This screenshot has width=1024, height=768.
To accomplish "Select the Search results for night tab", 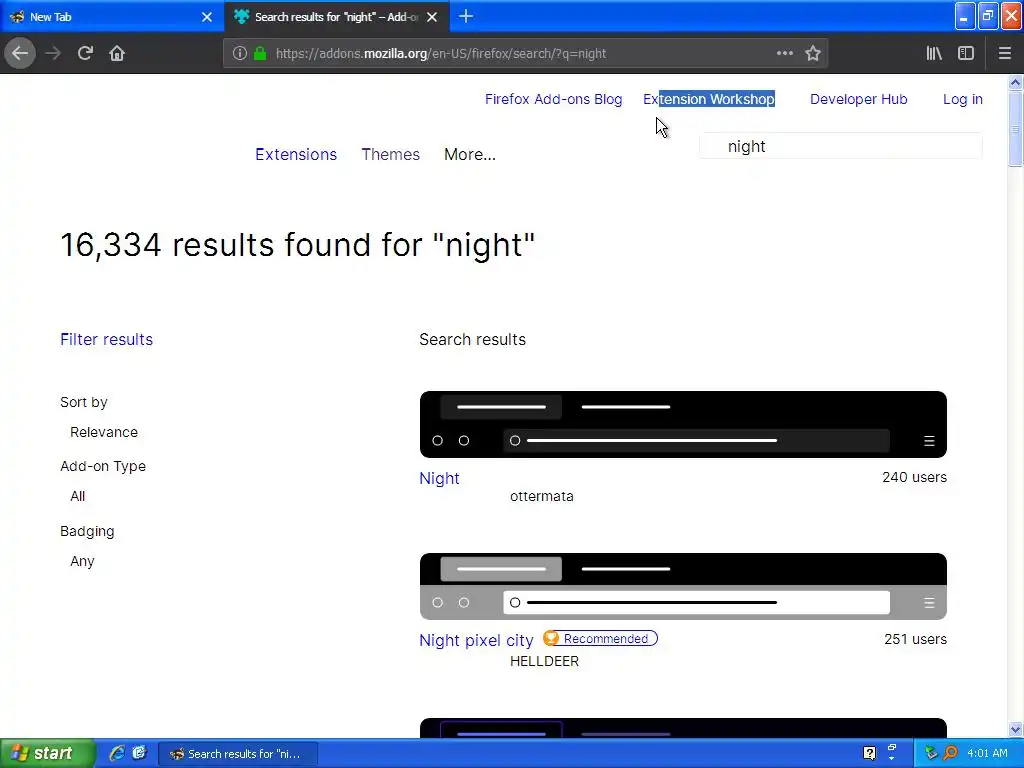I will pos(337,17).
